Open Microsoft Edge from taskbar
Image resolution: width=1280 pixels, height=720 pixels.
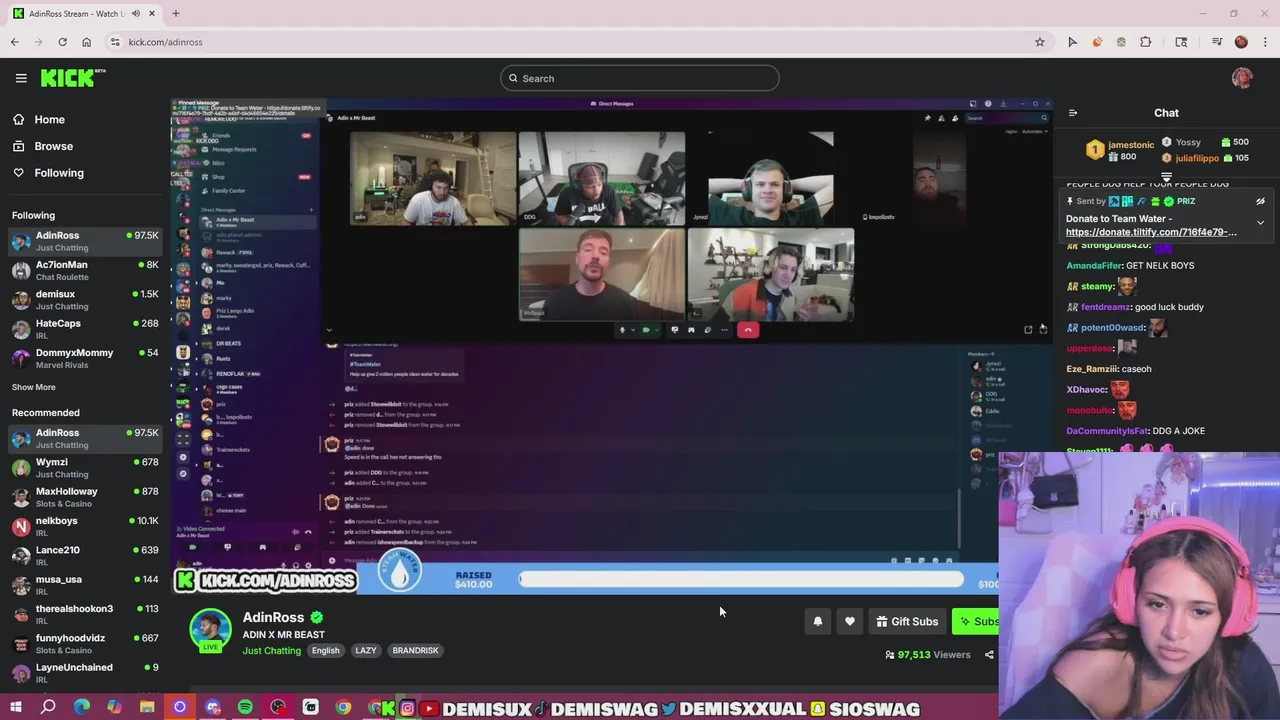pos(81,707)
